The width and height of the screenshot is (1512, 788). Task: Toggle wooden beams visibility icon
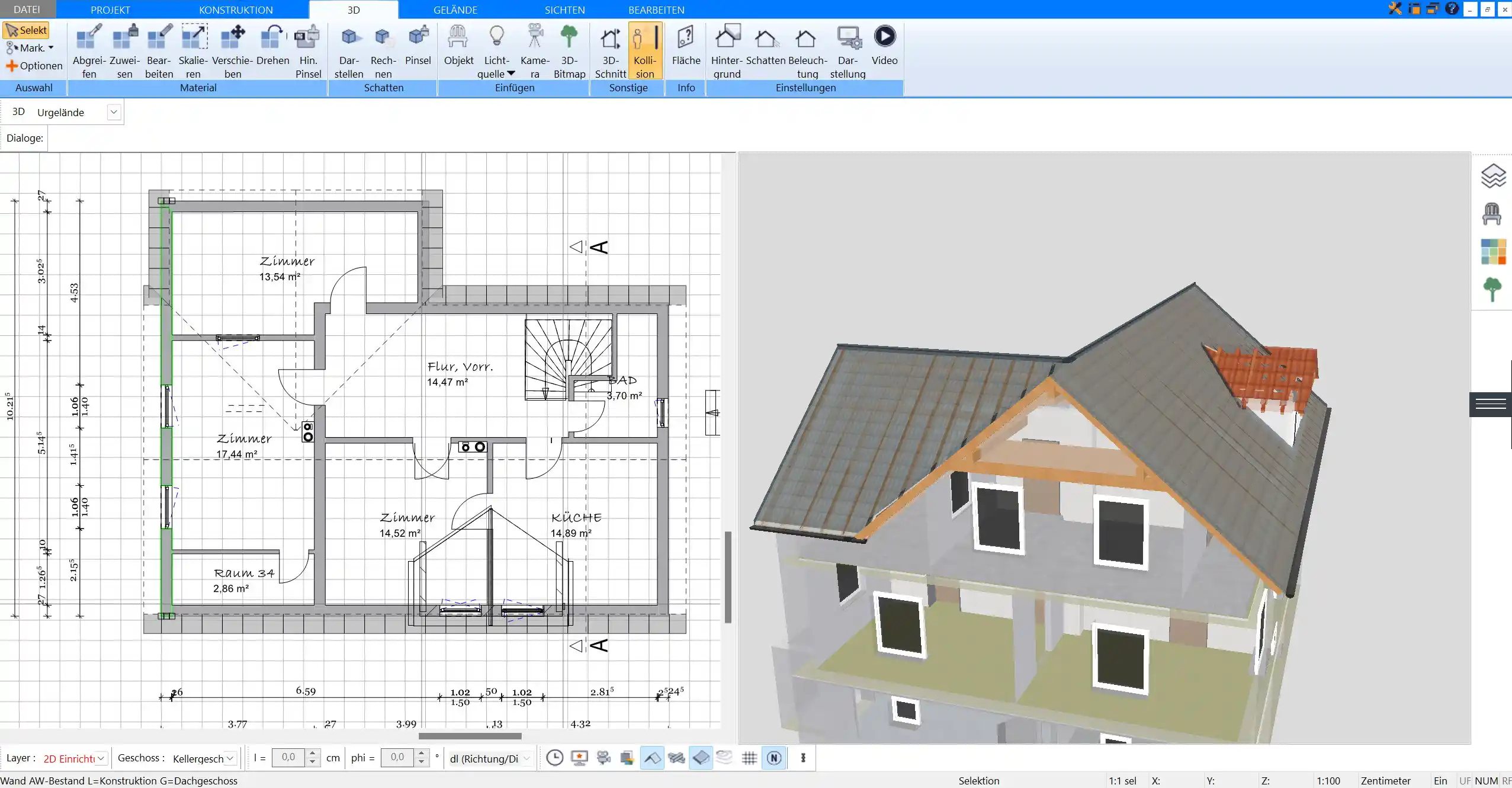[676, 758]
